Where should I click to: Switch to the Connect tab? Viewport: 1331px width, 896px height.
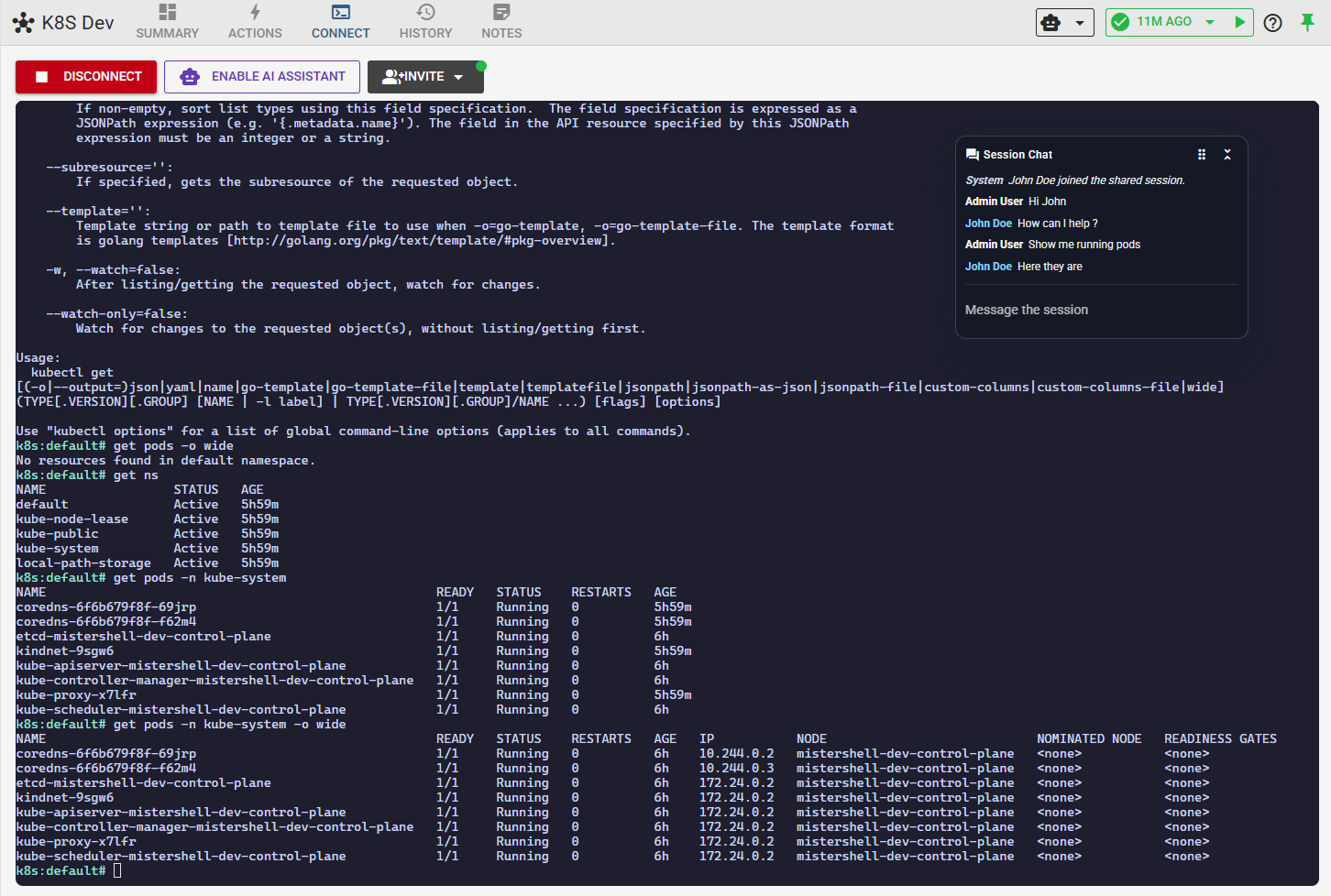(x=340, y=22)
